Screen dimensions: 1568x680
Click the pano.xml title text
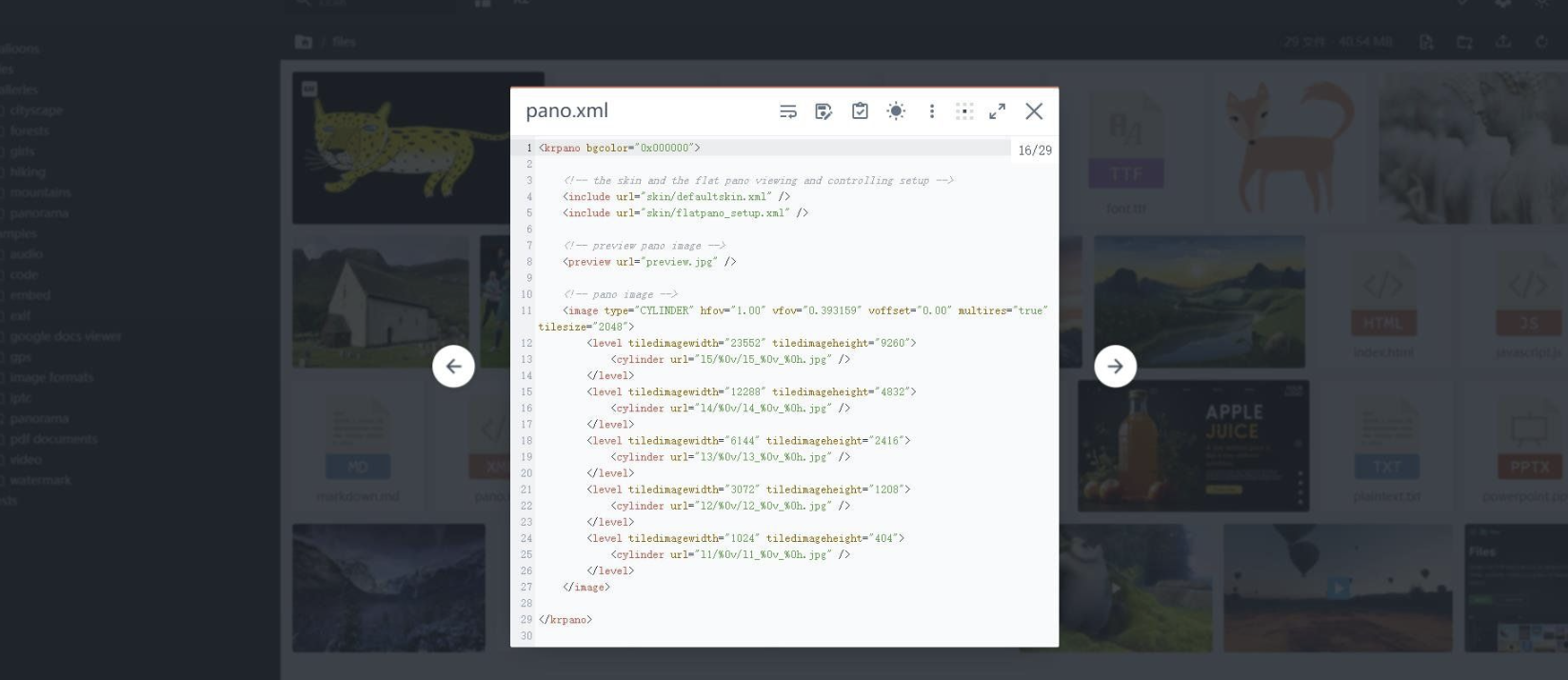click(x=566, y=110)
